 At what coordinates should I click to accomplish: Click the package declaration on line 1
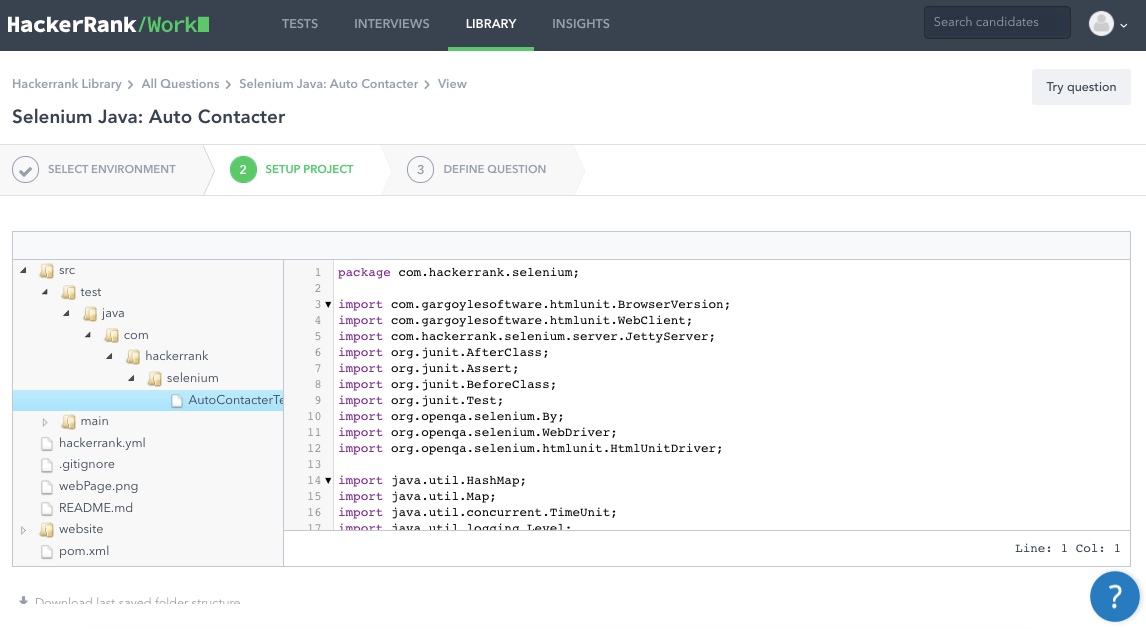point(458,272)
